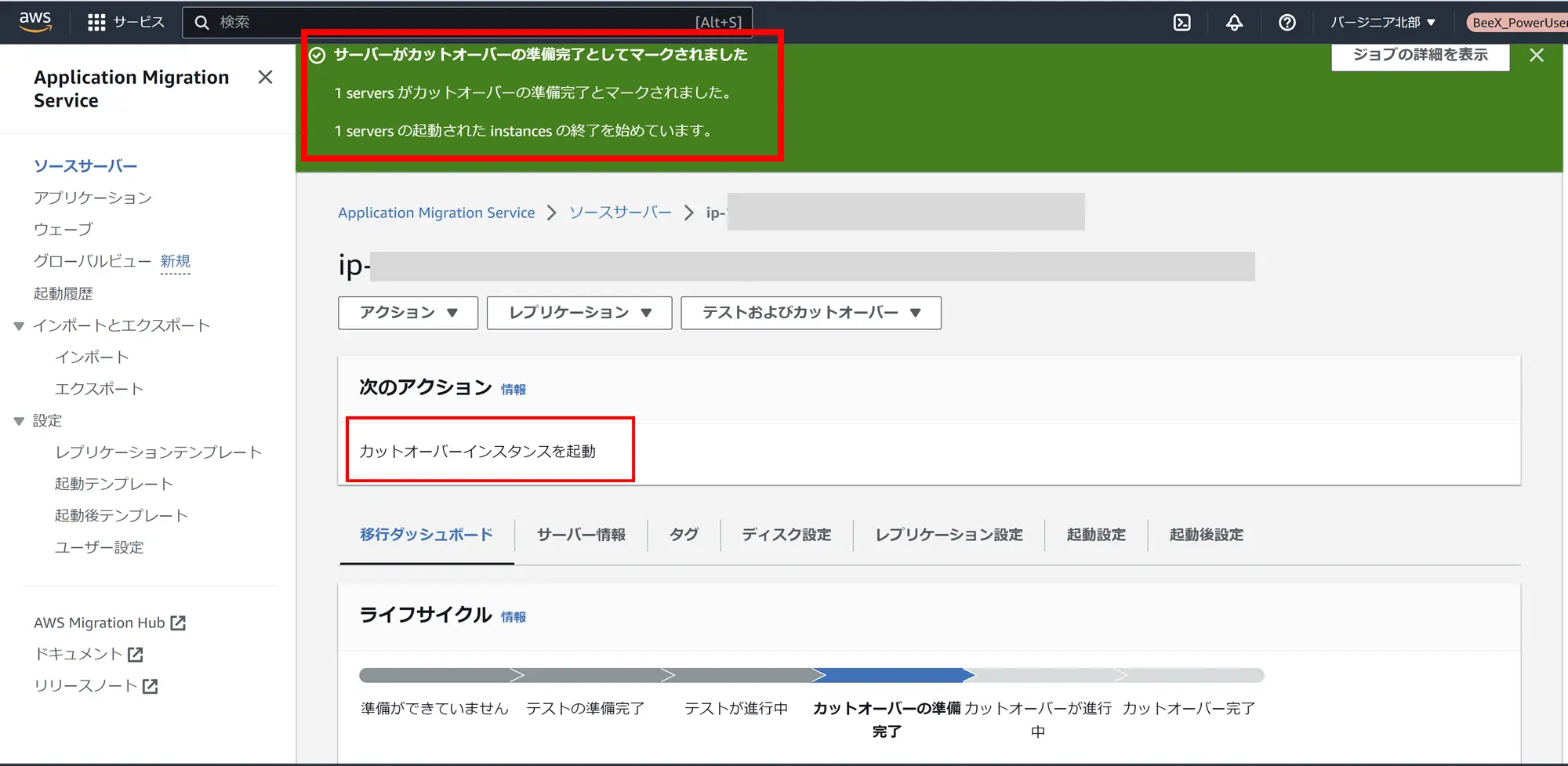Switch to the サーバー情報 tab
This screenshot has height=766, width=1568.
[x=581, y=535]
